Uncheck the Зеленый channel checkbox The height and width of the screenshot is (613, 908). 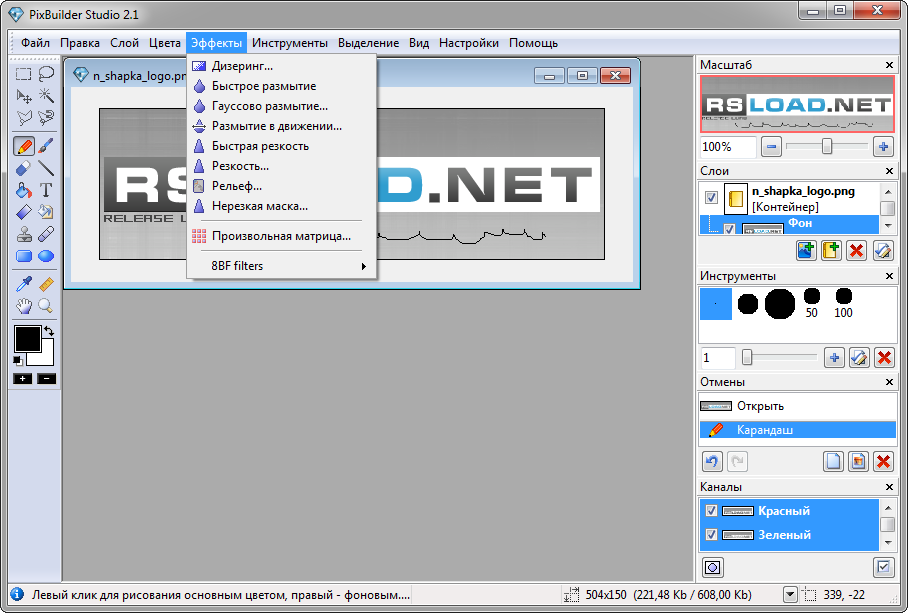[711, 534]
